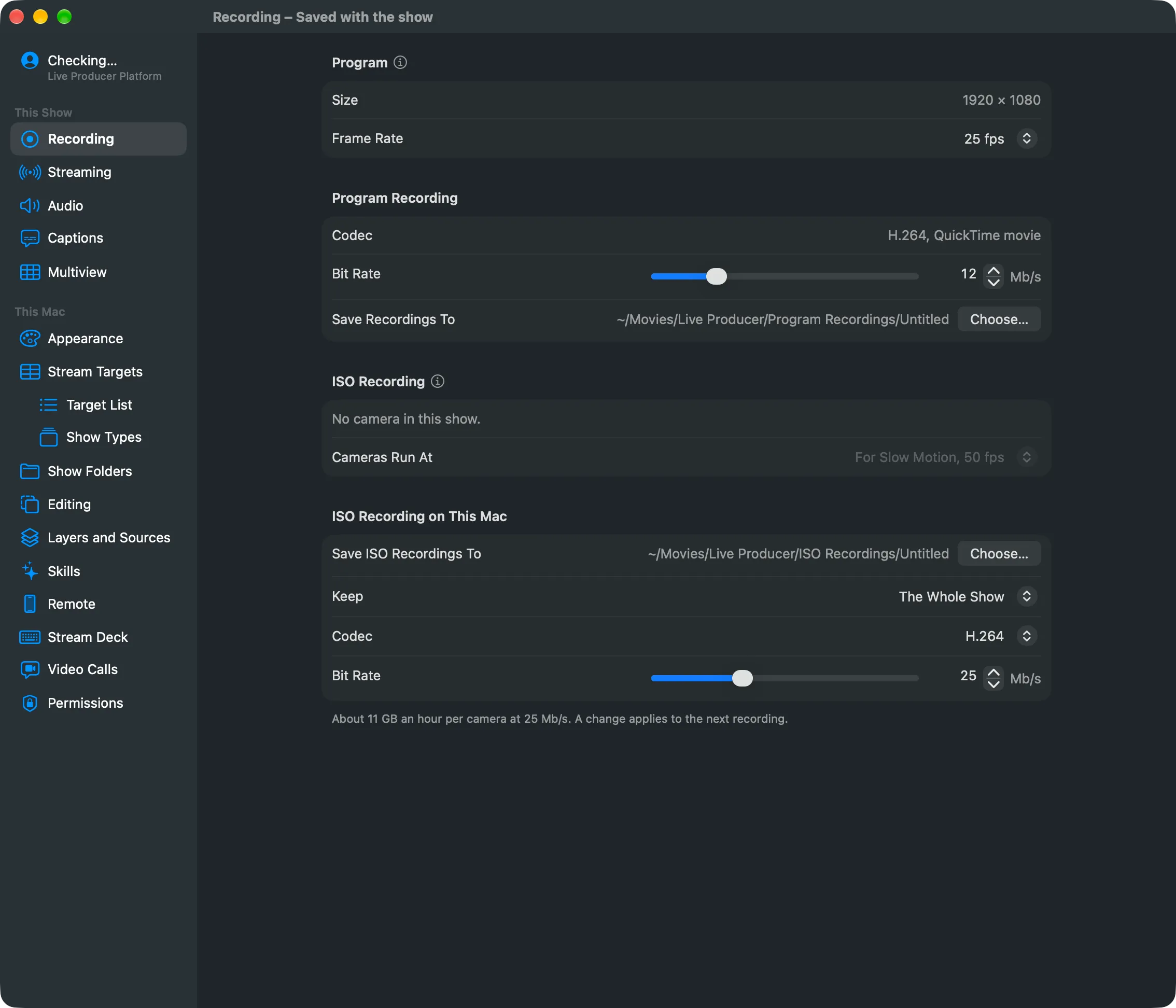Image resolution: width=1176 pixels, height=1008 pixels.
Task: Adjust the ISO Recording Bit Rate slider
Action: pos(785,678)
